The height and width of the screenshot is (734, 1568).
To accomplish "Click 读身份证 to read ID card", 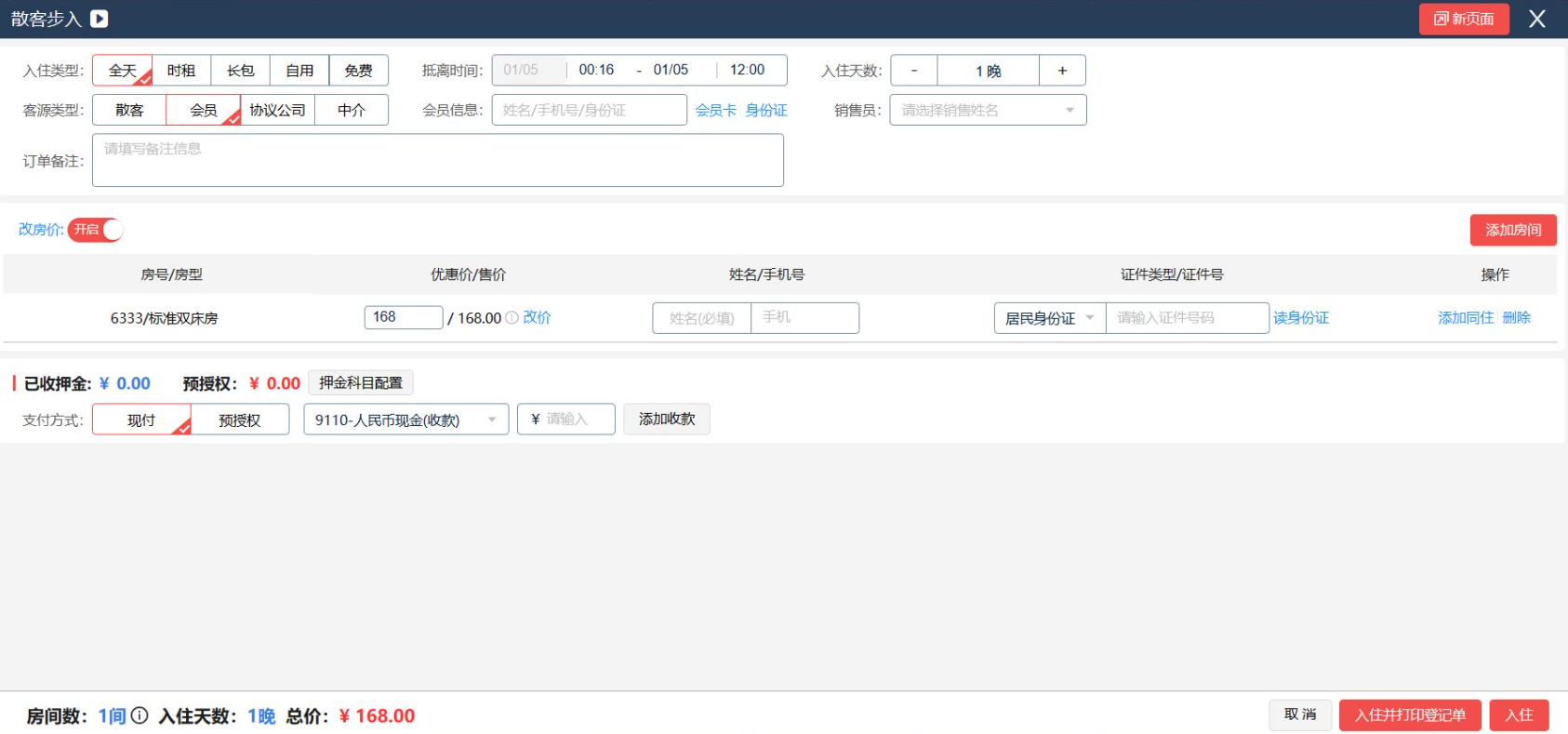I will pos(1301,318).
